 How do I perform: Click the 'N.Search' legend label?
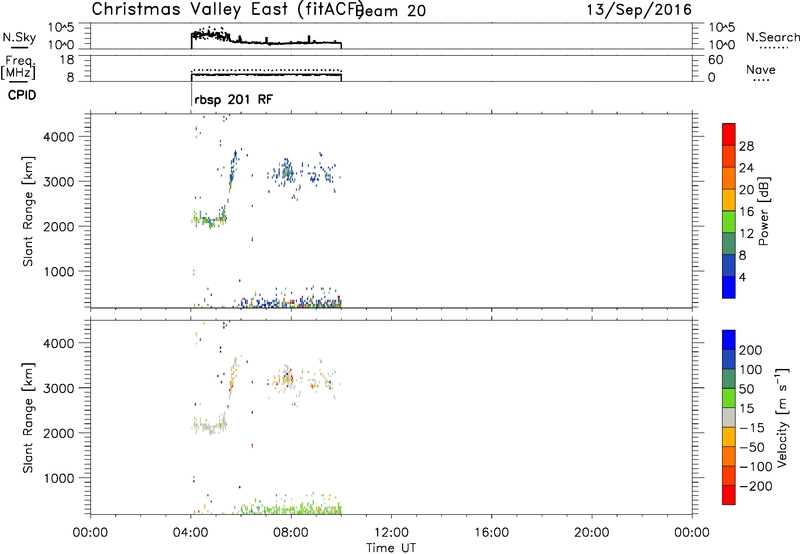[772, 37]
